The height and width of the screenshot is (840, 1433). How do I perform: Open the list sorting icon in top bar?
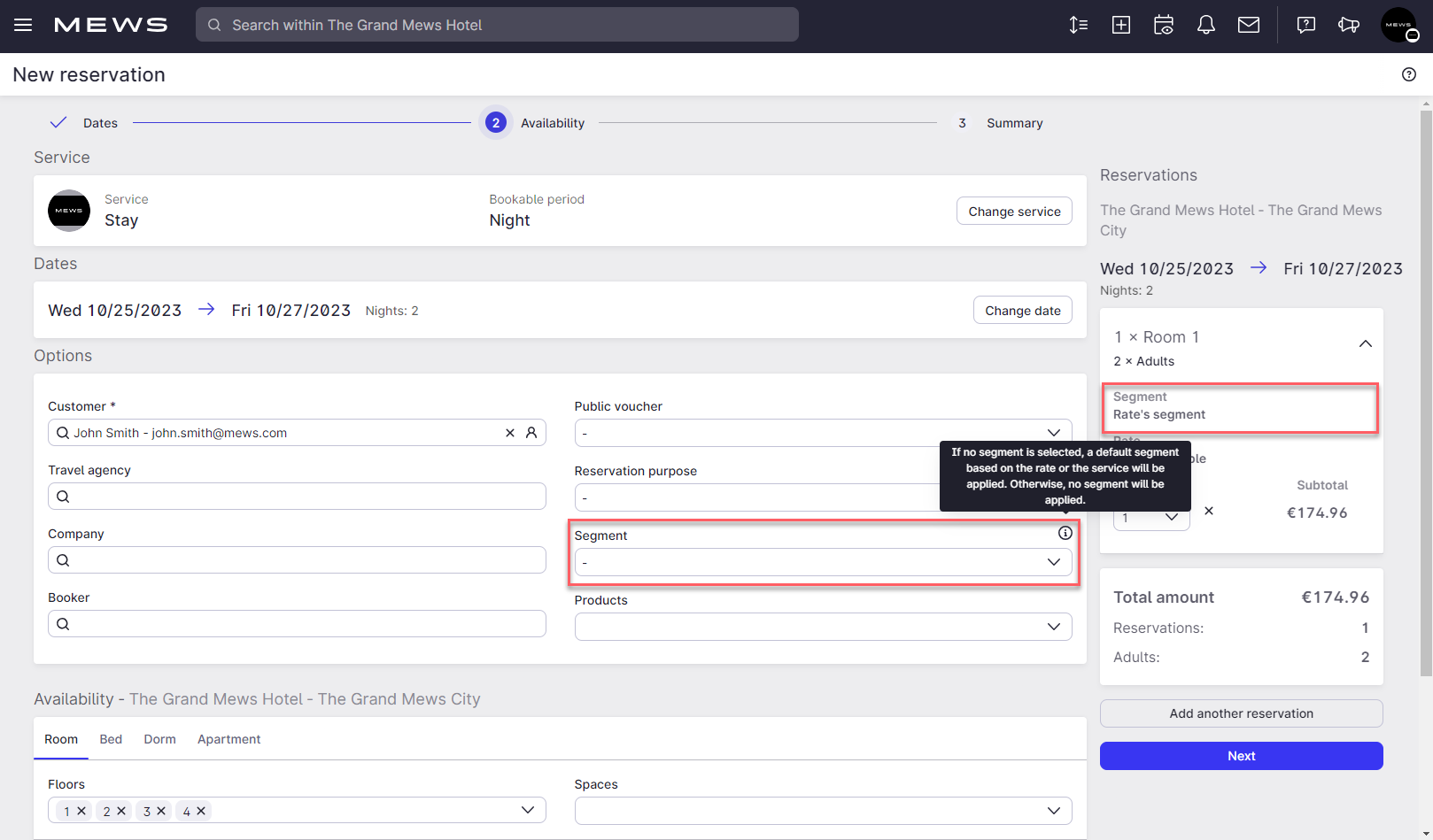1079,25
